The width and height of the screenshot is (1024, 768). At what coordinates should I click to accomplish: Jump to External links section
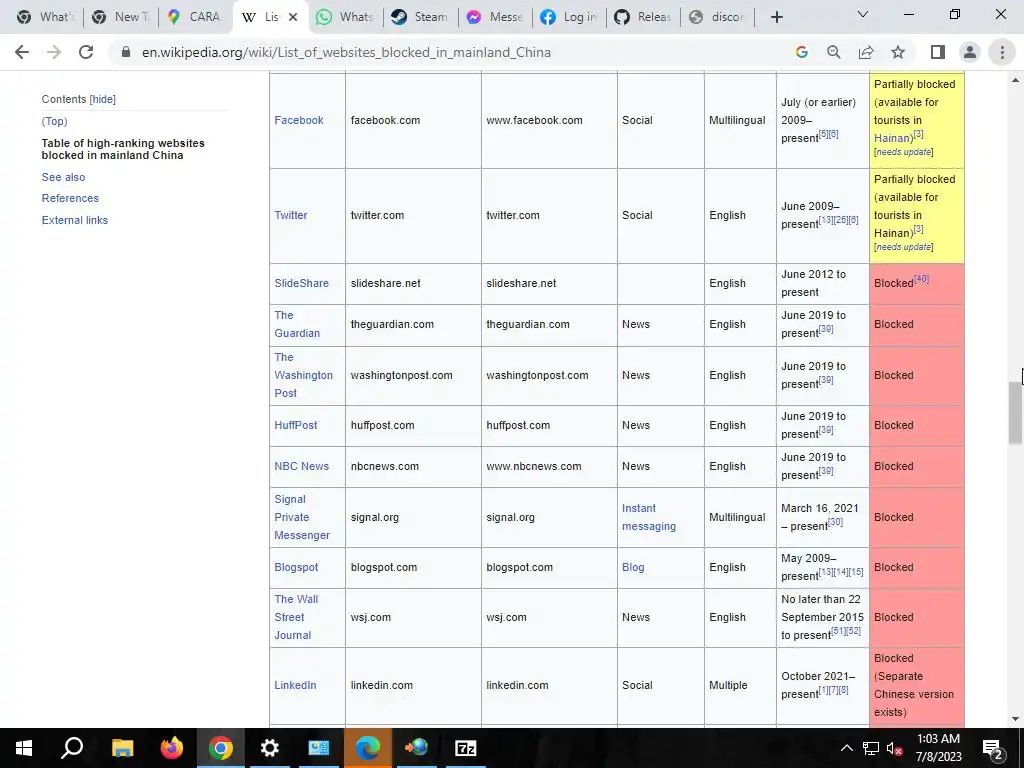[74, 220]
